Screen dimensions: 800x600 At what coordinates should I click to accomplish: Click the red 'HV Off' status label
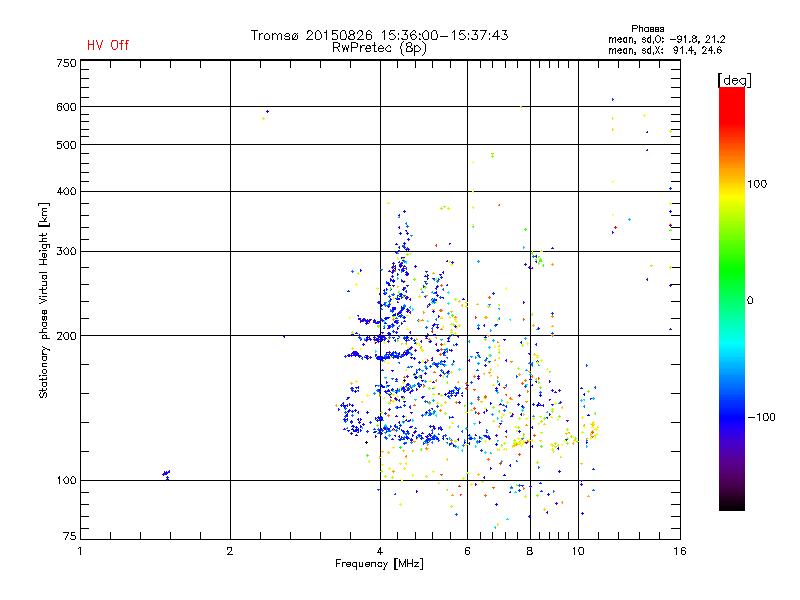click(108, 45)
